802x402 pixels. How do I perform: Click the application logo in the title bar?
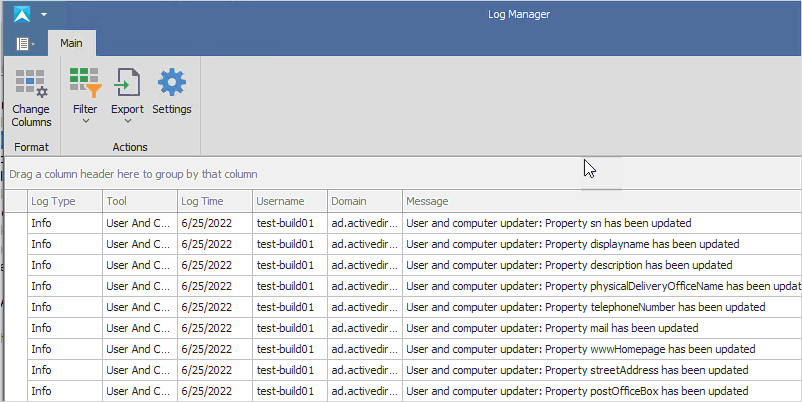point(22,14)
